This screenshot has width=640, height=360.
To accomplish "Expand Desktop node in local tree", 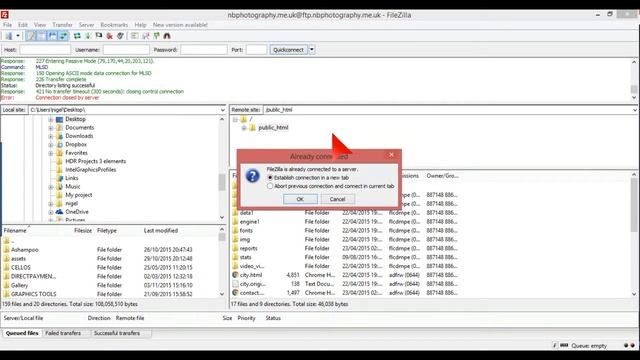I will (51, 120).
